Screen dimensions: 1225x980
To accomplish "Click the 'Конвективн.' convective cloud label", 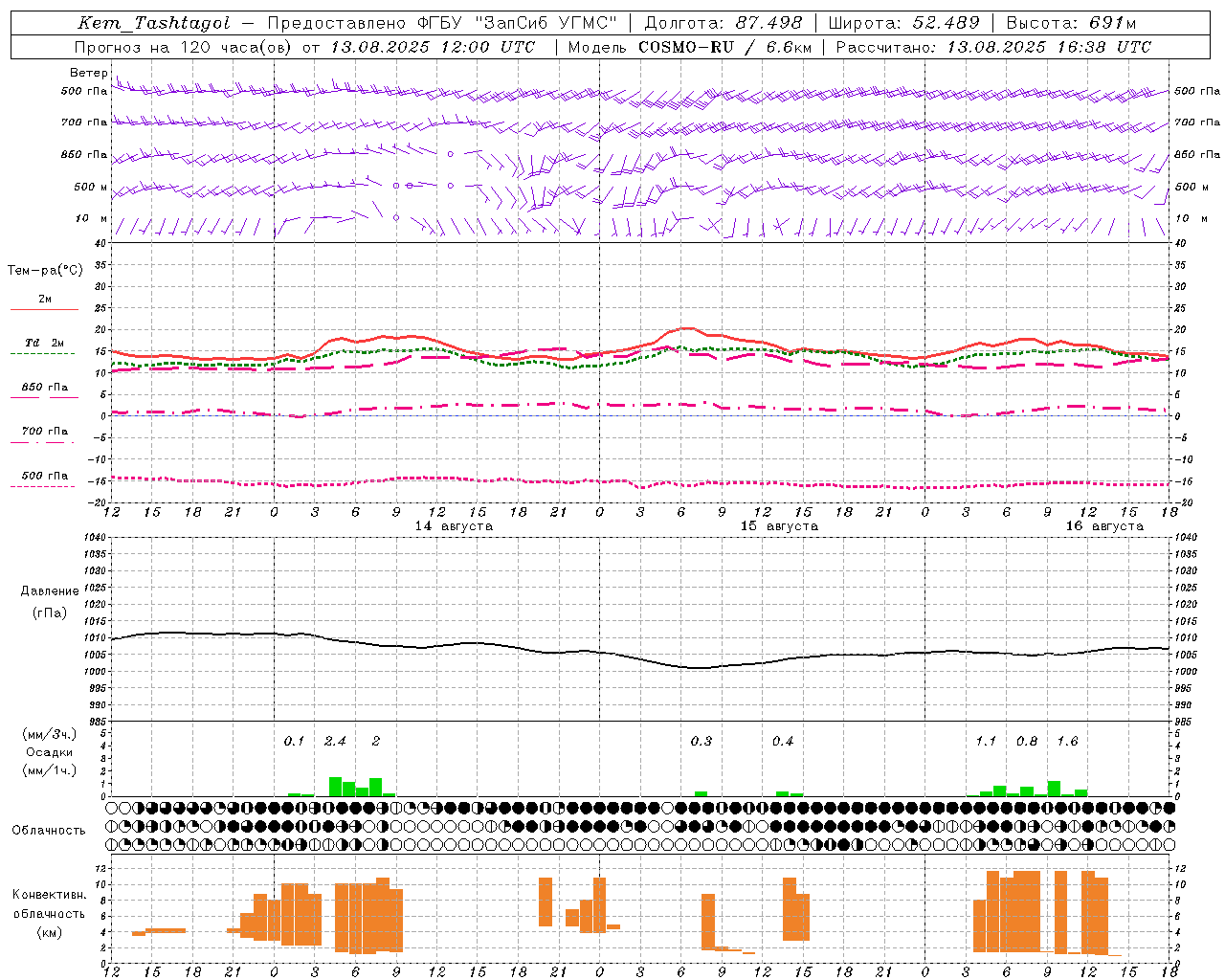I will click(x=50, y=895).
